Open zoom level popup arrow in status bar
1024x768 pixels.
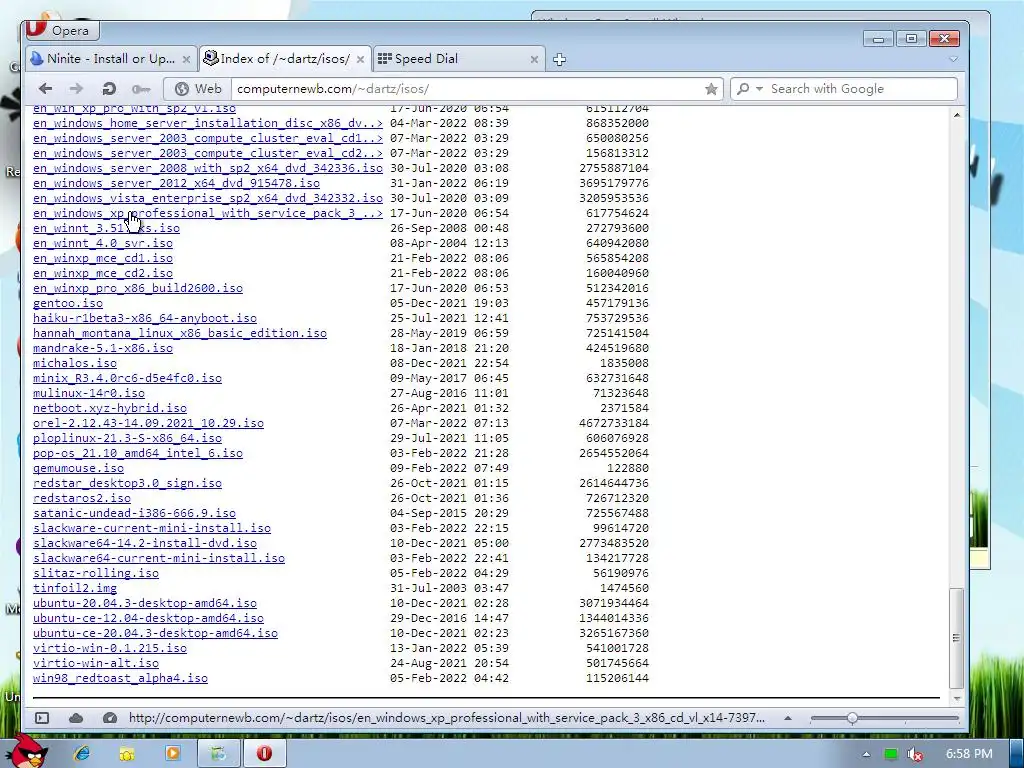click(x=788, y=718)
